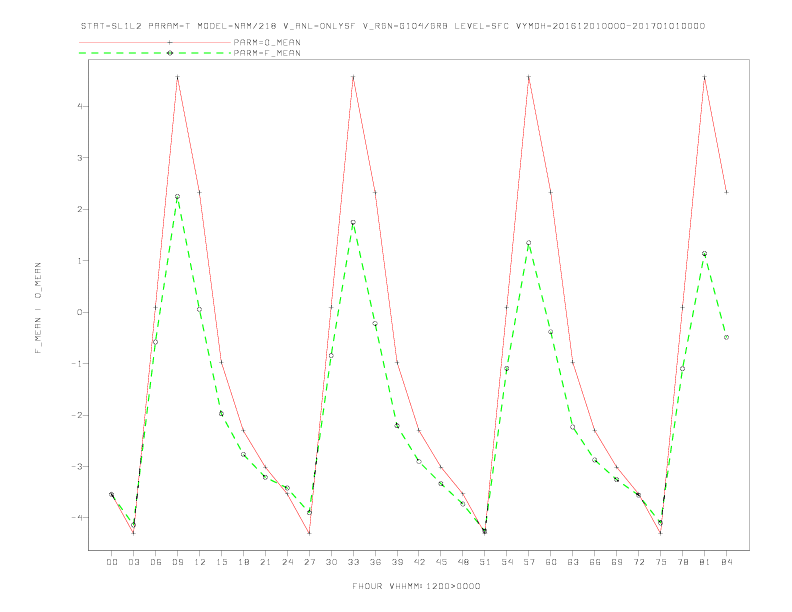792x612 pixels.
Task: Click x-axis tick label 00
Action: [112, 562]
